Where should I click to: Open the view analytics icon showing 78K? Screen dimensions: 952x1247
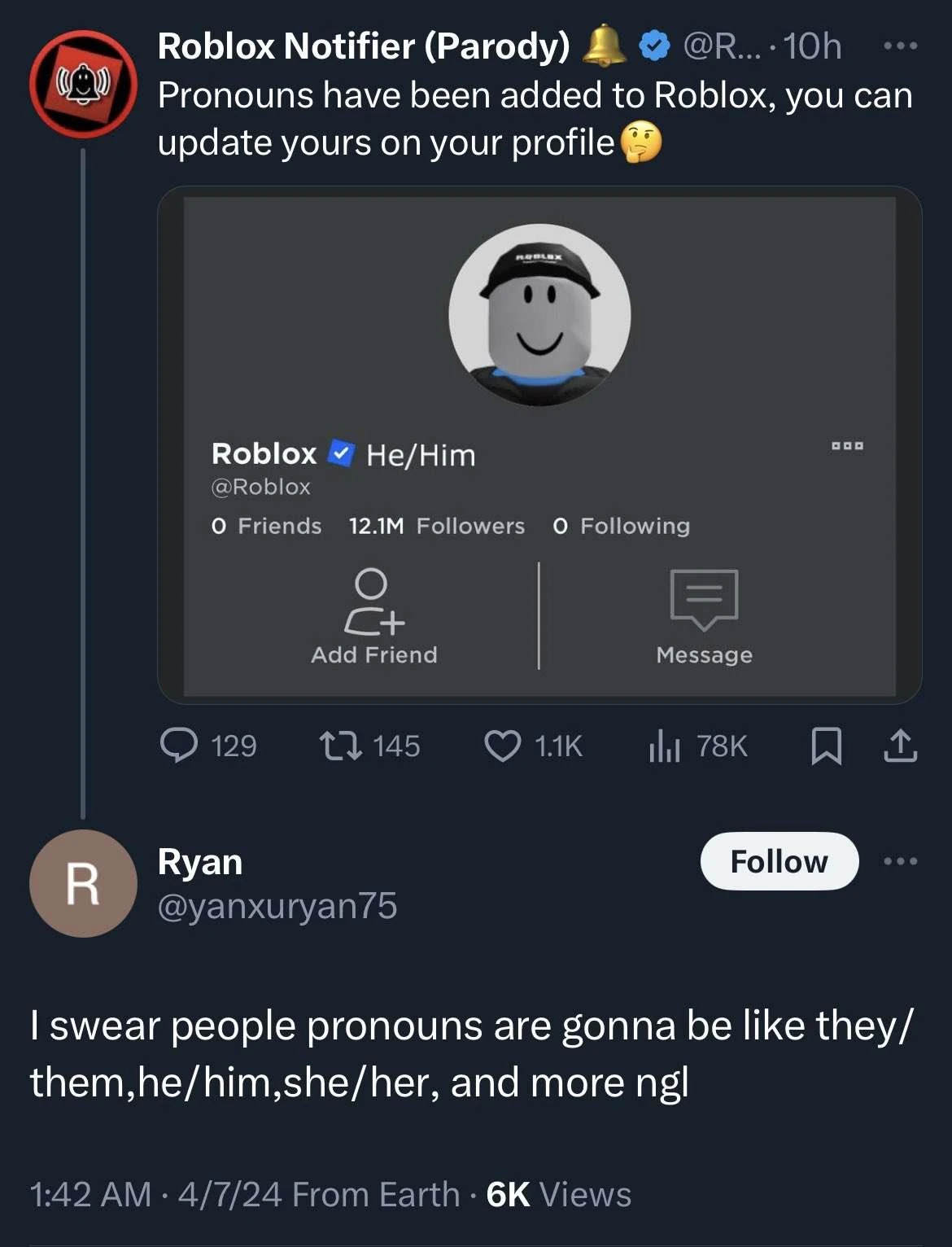(x=667, y=746)
